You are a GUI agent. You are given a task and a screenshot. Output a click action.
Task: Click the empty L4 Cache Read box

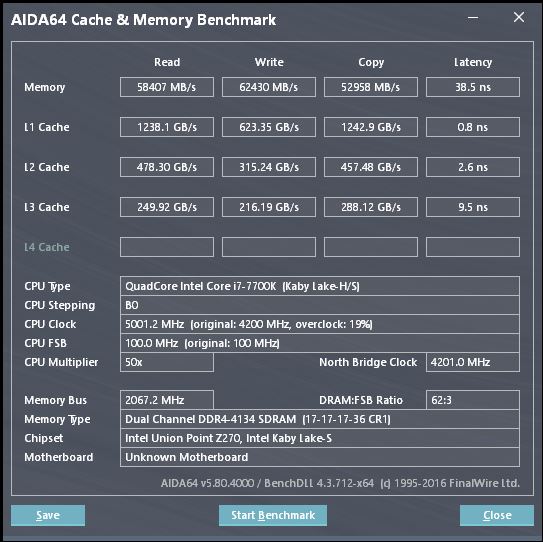[167, 247]
